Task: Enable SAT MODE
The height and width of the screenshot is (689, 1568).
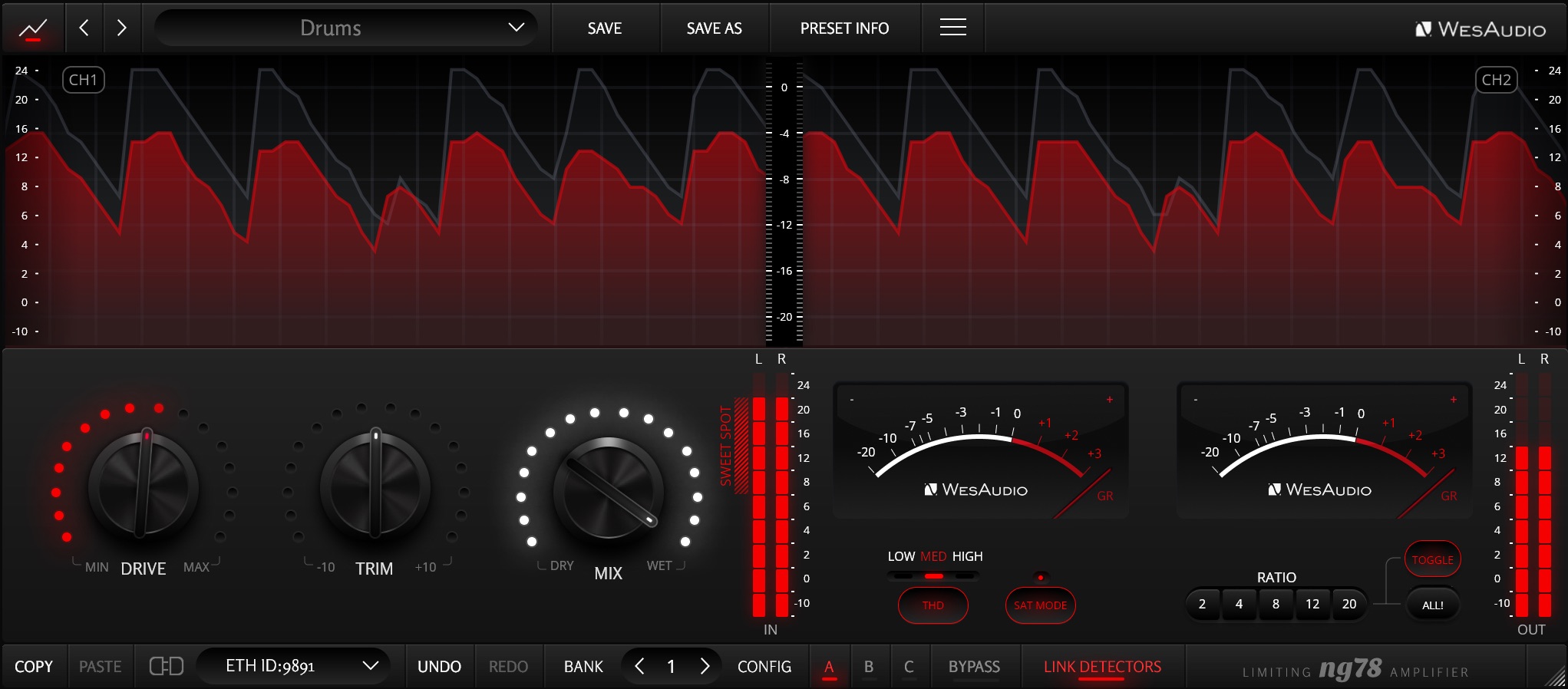Action: point(1040,605)
